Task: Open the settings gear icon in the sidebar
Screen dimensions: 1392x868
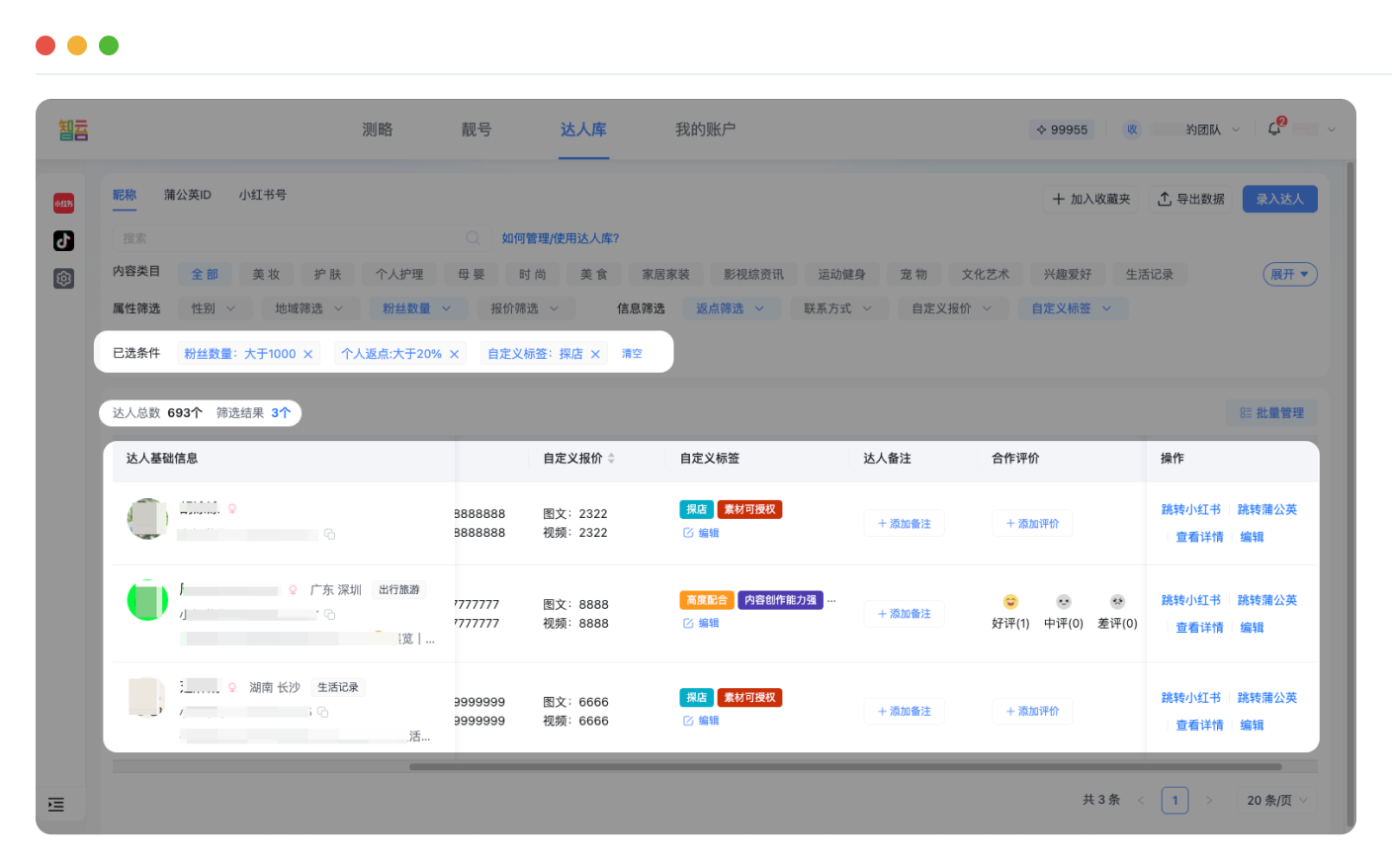Action: (x=63, y=278)
